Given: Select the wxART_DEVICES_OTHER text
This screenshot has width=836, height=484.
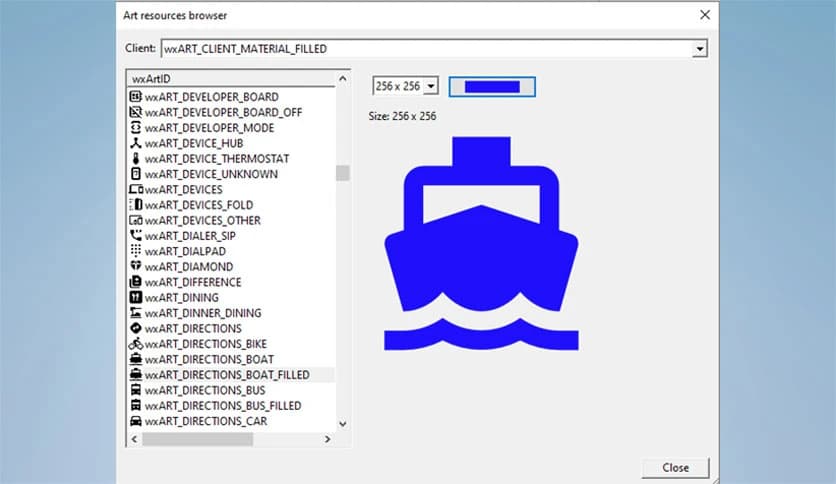Looking at the screenshot, I should click(x=203, y=220).
